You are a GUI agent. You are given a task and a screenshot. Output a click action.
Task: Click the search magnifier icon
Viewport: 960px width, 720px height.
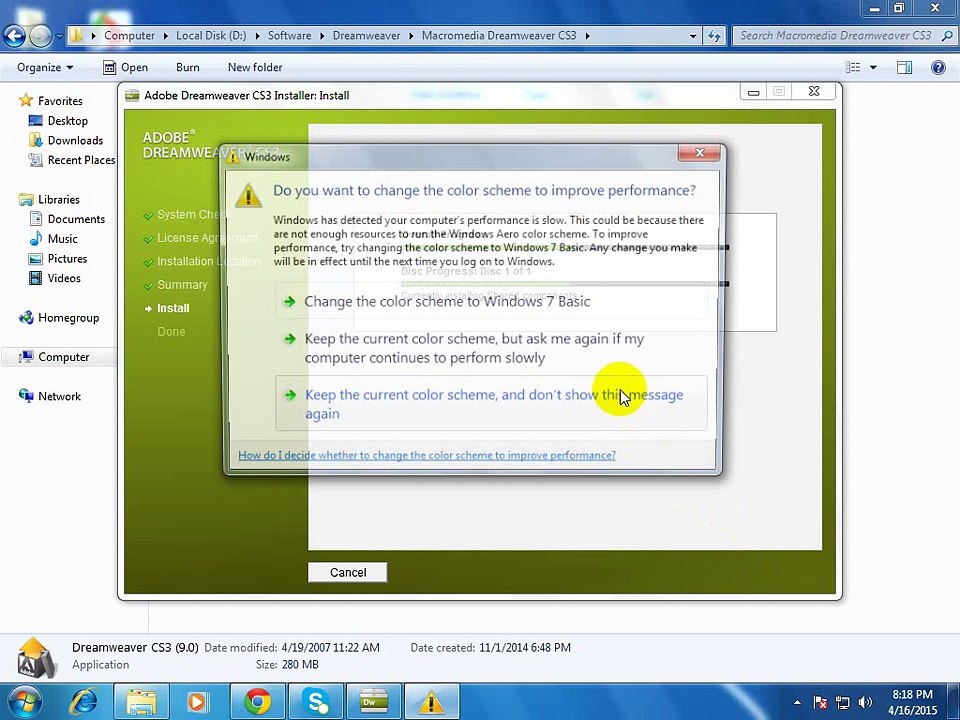[x=946, y=36]
